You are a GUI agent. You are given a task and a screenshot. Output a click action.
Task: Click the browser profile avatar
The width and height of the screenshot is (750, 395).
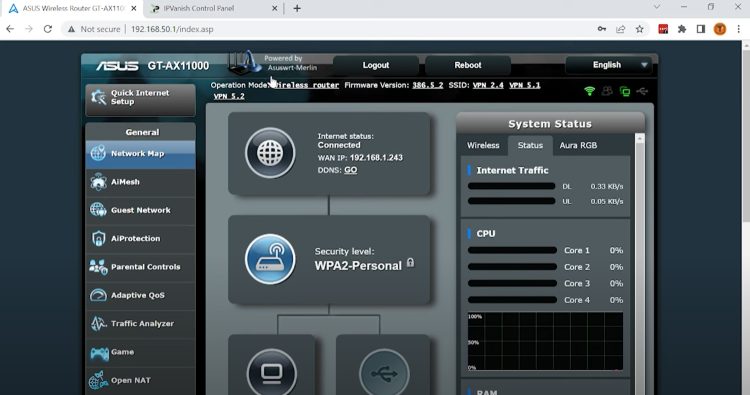click(720, 29)
